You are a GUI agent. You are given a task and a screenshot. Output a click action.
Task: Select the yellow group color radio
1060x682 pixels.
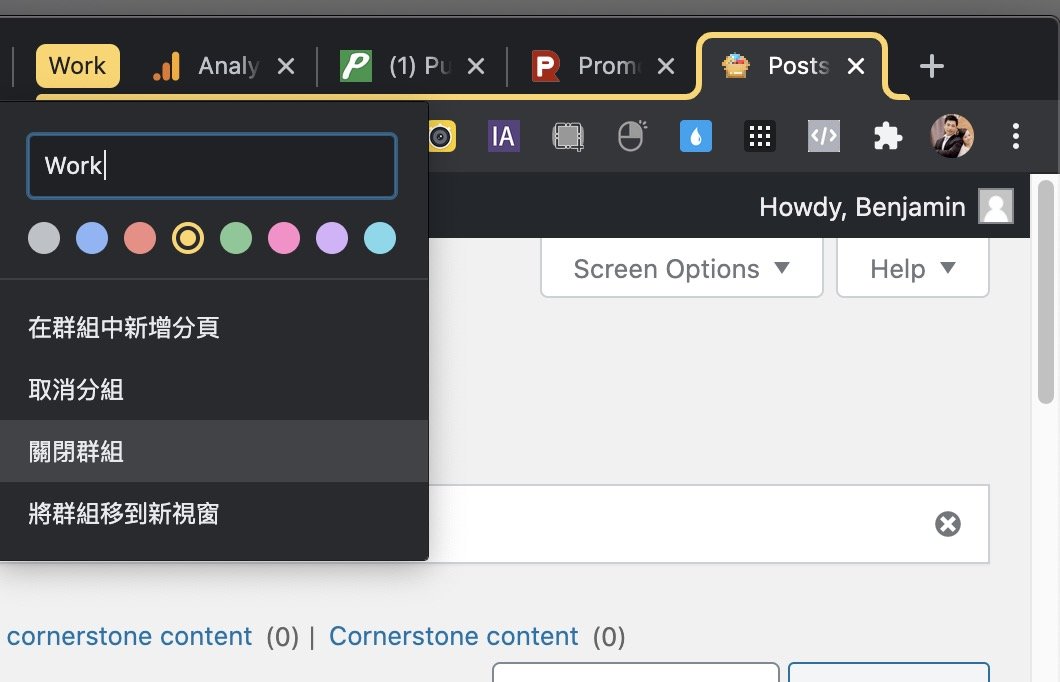188,238
